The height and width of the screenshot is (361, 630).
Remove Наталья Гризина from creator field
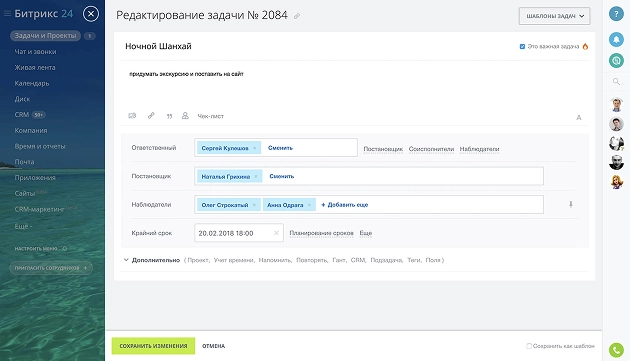tap(256, 176)
